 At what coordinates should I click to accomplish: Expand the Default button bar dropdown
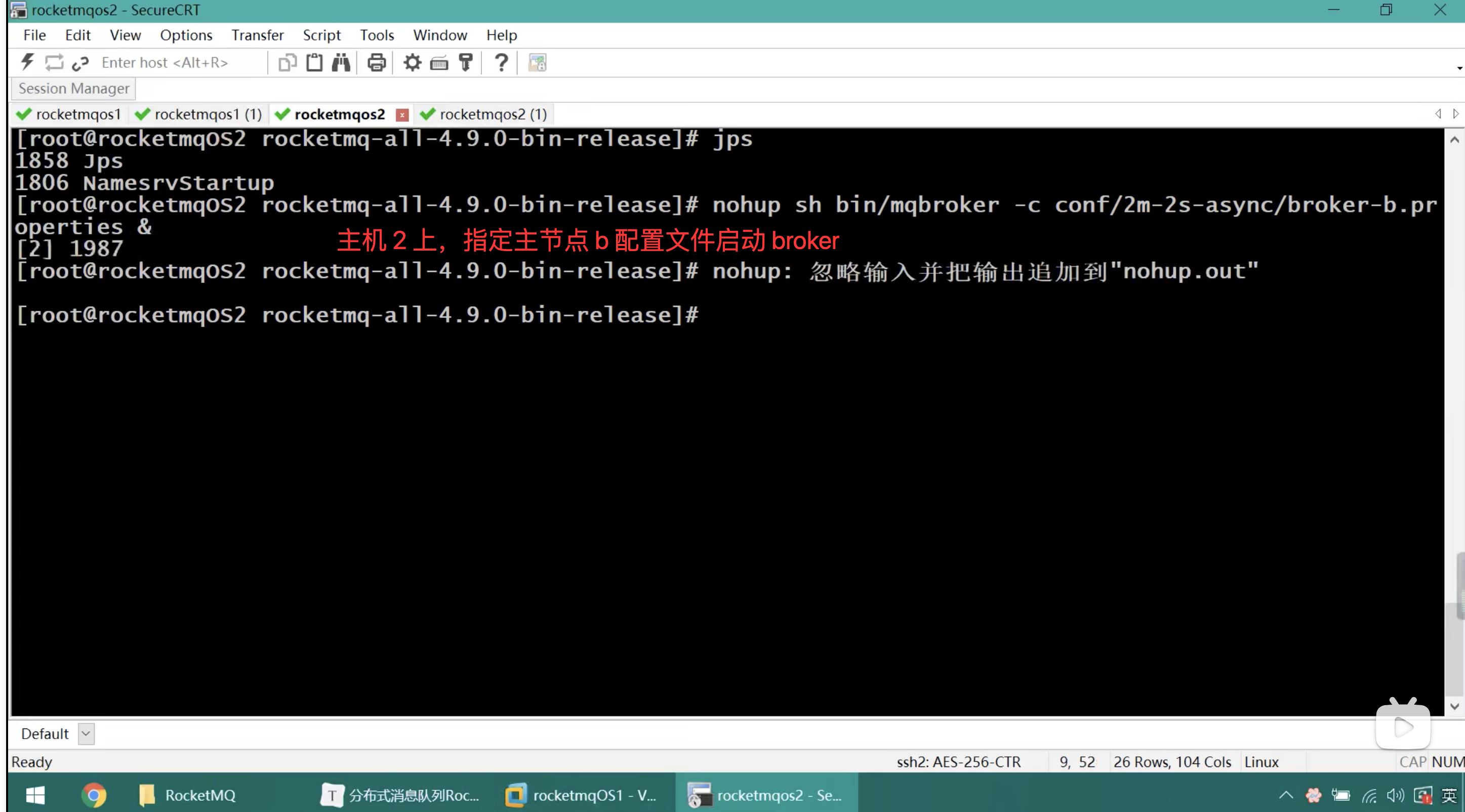[86, 734]
